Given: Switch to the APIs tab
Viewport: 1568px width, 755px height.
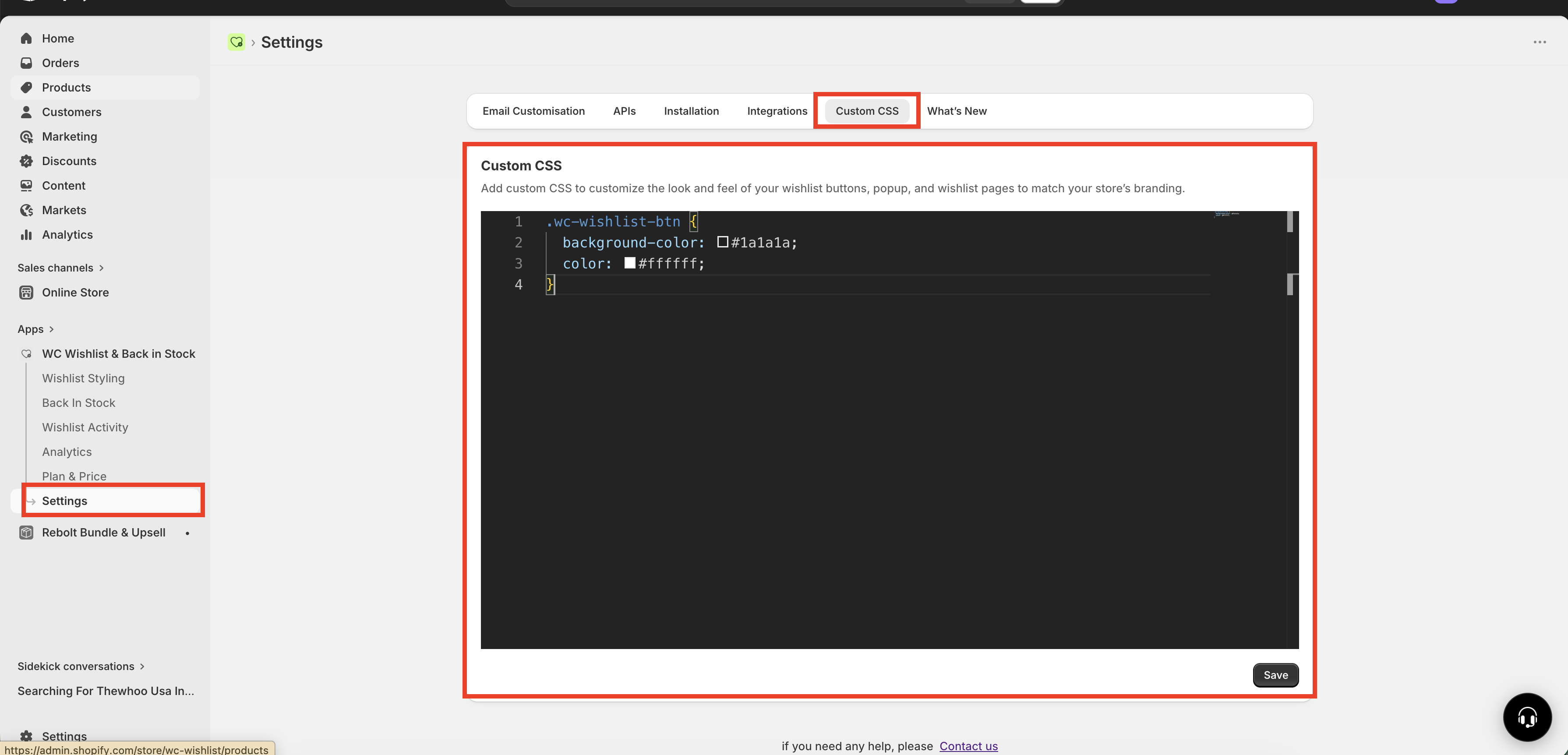Looking at the screenshot, I should click(624, 111).
